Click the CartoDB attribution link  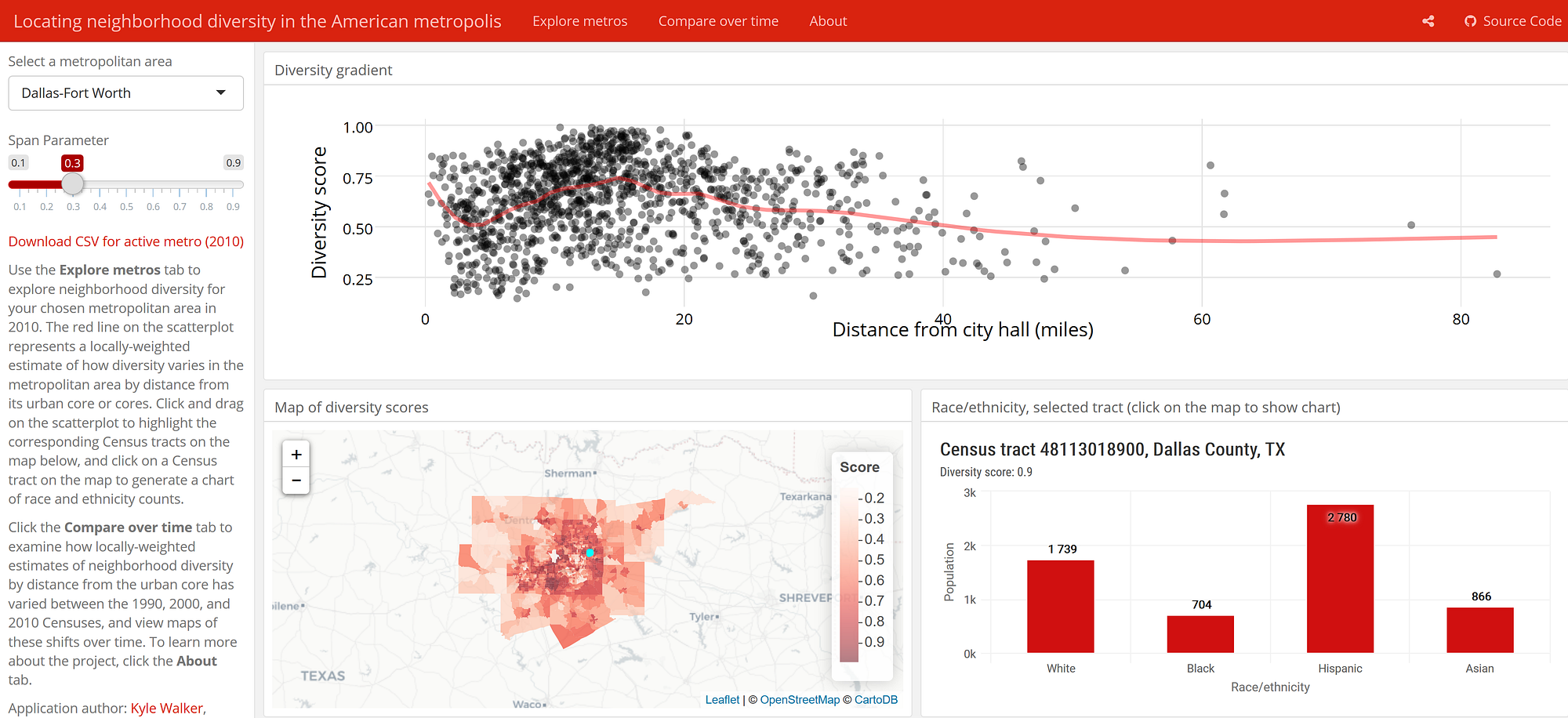coord(876,699)
